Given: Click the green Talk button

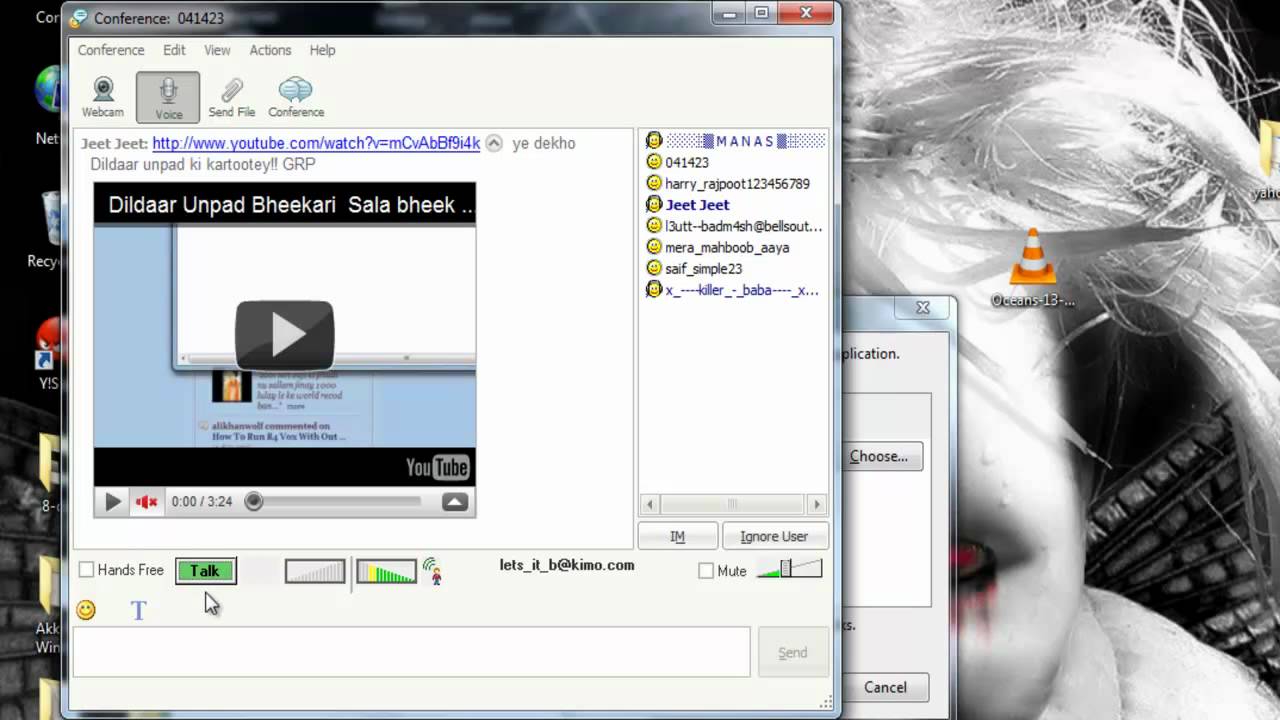Looking at the screenshot, I should [x=205, y=571].
